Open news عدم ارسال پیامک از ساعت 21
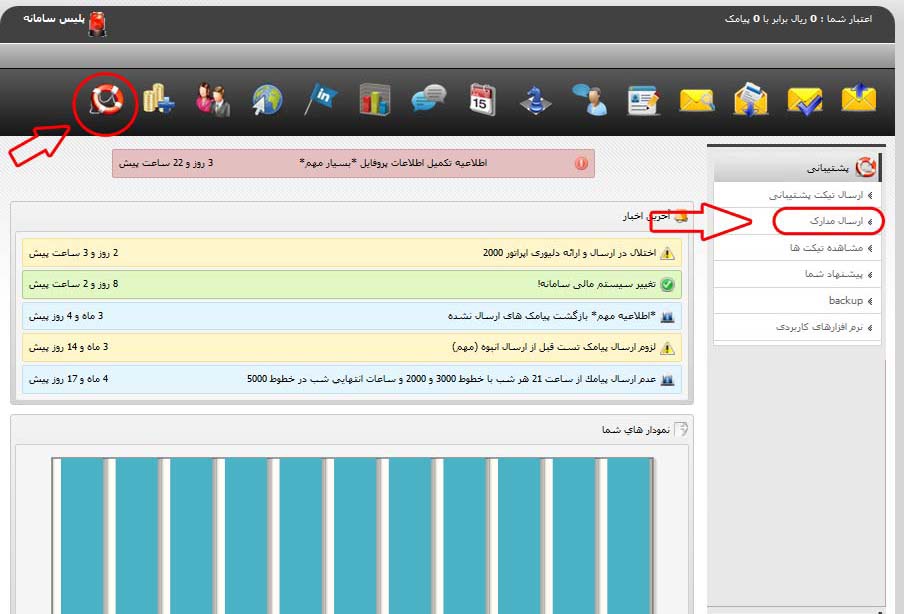Viewport: 904px width, 614px height. [x=352, y=379]
